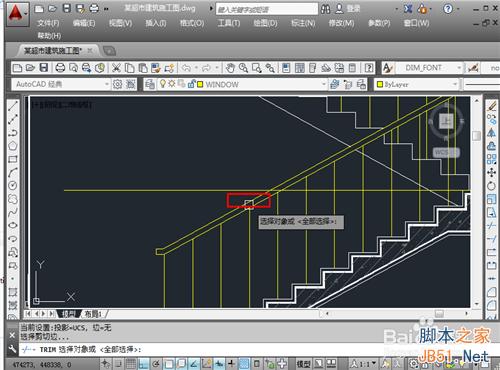This screenshot has height=370, width=500.
Task: Open Workspace Settings gear icon
Action: [x=117, y=84]
